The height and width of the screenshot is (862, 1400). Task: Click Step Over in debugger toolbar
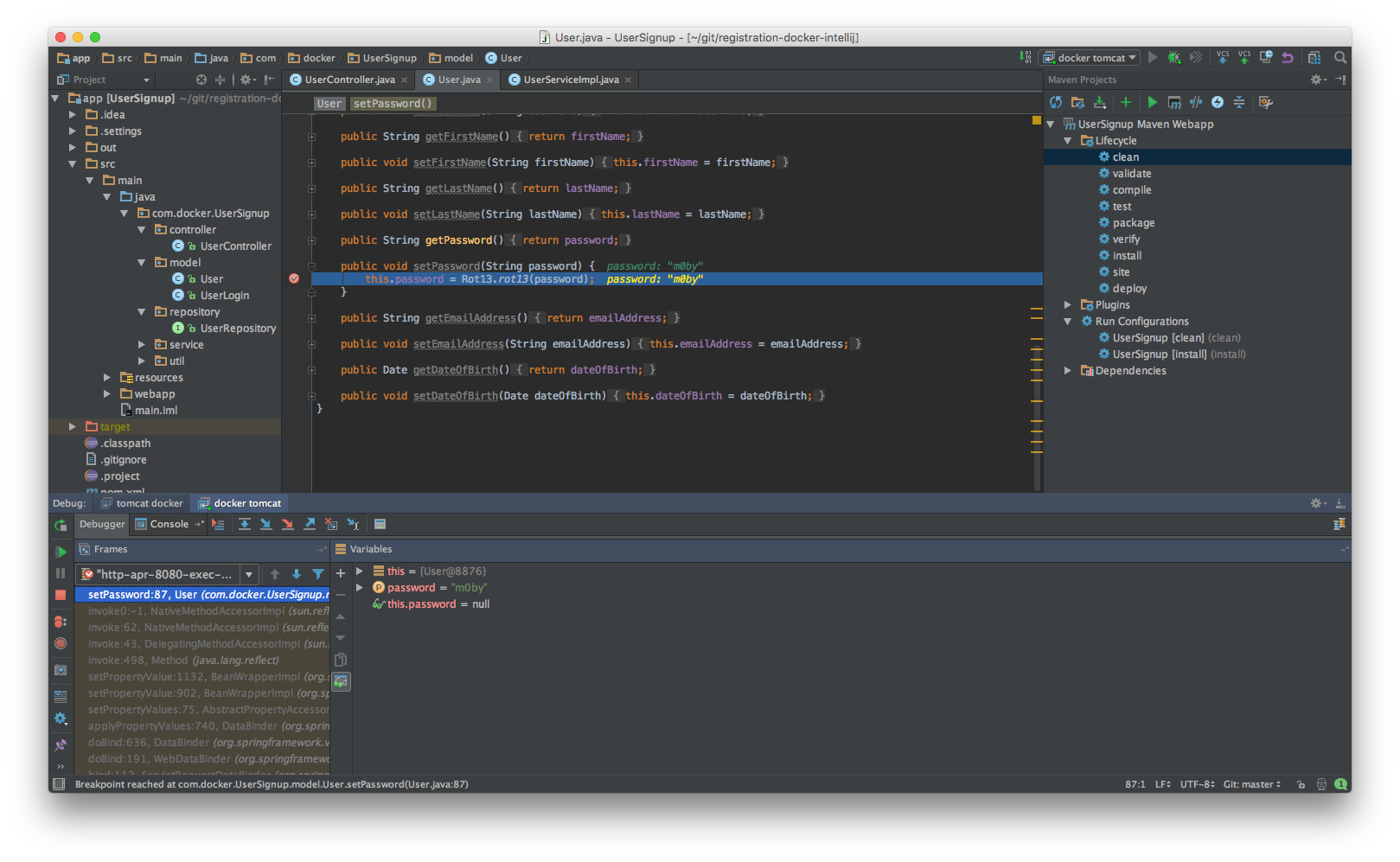(x=245, y=524)
